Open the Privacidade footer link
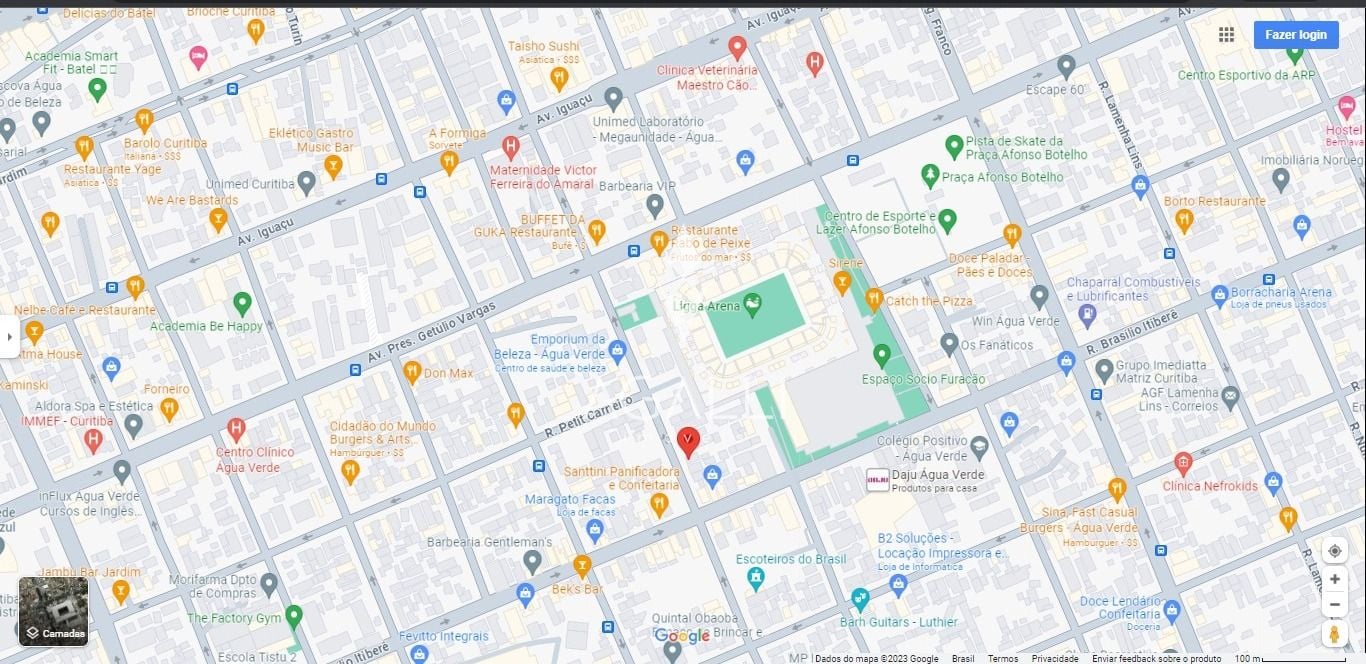The width and height of the screenshot is (1366, 664). point(1055,658)
